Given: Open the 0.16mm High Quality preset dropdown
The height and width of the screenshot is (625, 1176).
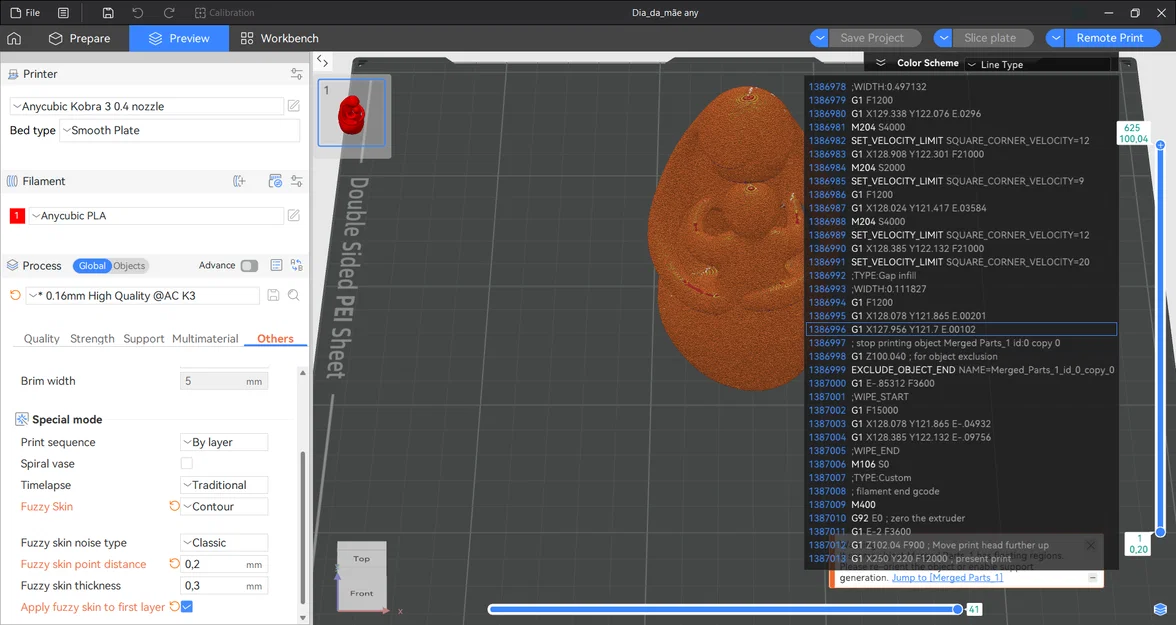Looking at the screenshot, I should pyautogui.click(x=142, y=296).
